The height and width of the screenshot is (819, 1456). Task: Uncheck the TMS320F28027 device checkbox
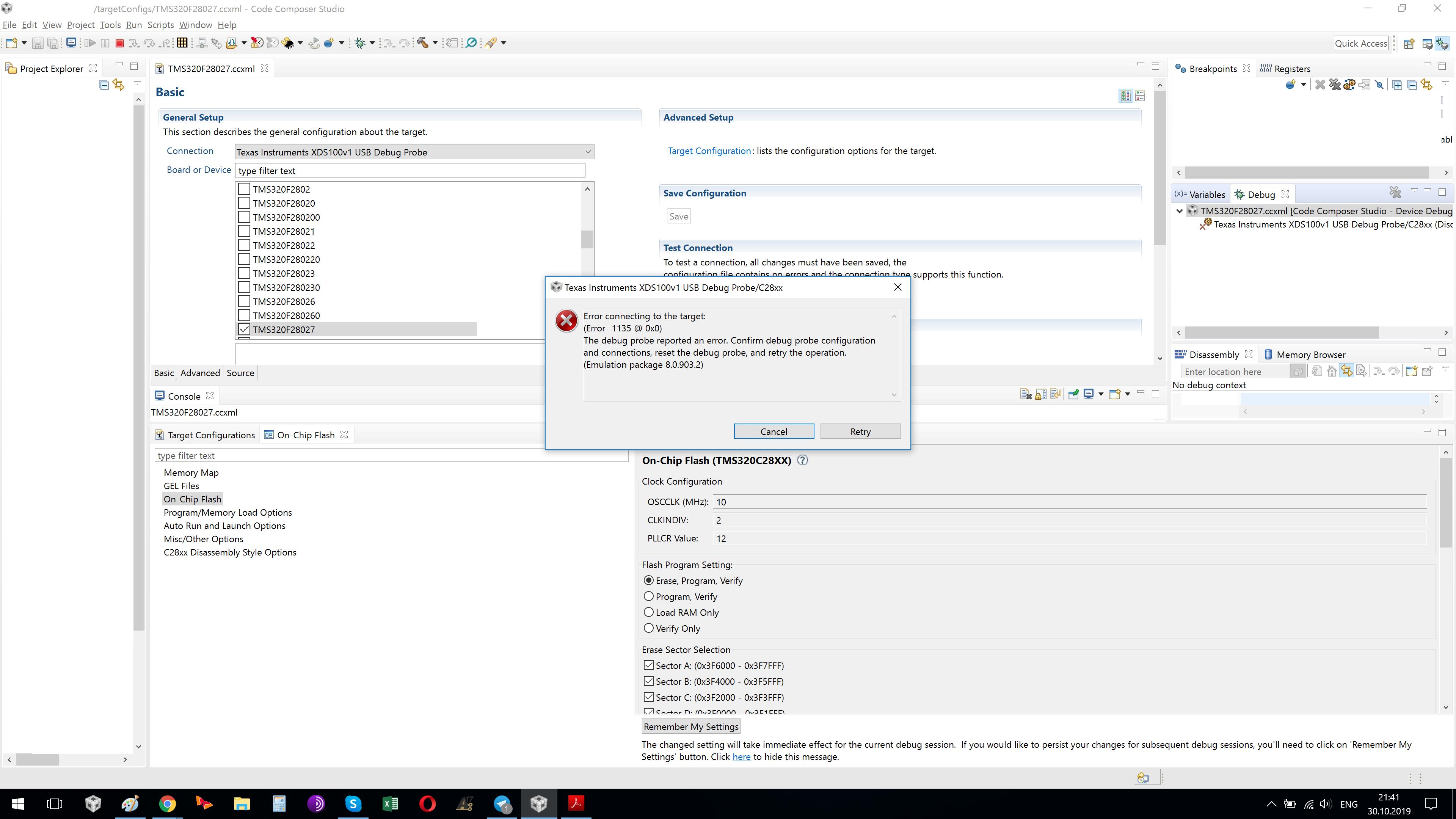pyautogui.click(x=244, y=329)
